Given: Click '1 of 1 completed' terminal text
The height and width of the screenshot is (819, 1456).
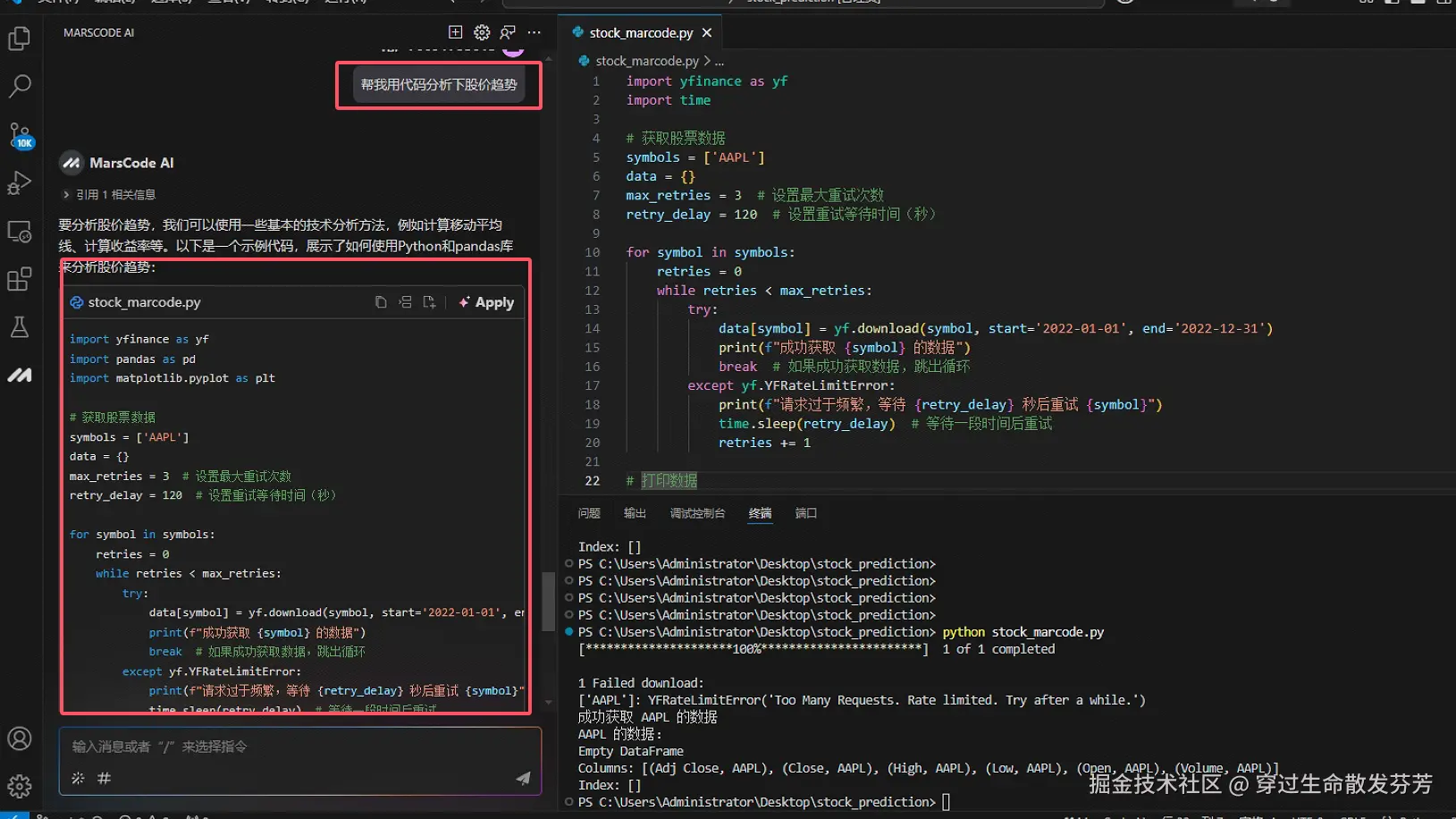Looking at the screenshot, I should pyautogui.click(x=998, y=649).
